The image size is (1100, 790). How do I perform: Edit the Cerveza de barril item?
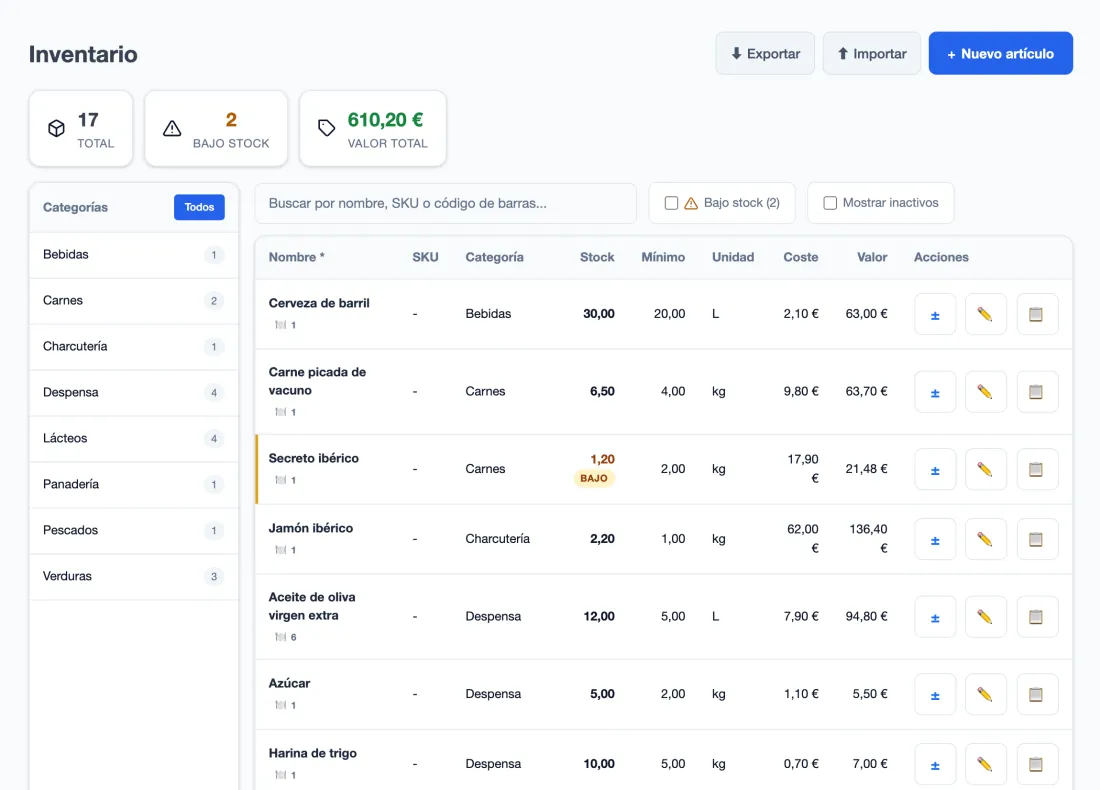(x=985, y=314)
